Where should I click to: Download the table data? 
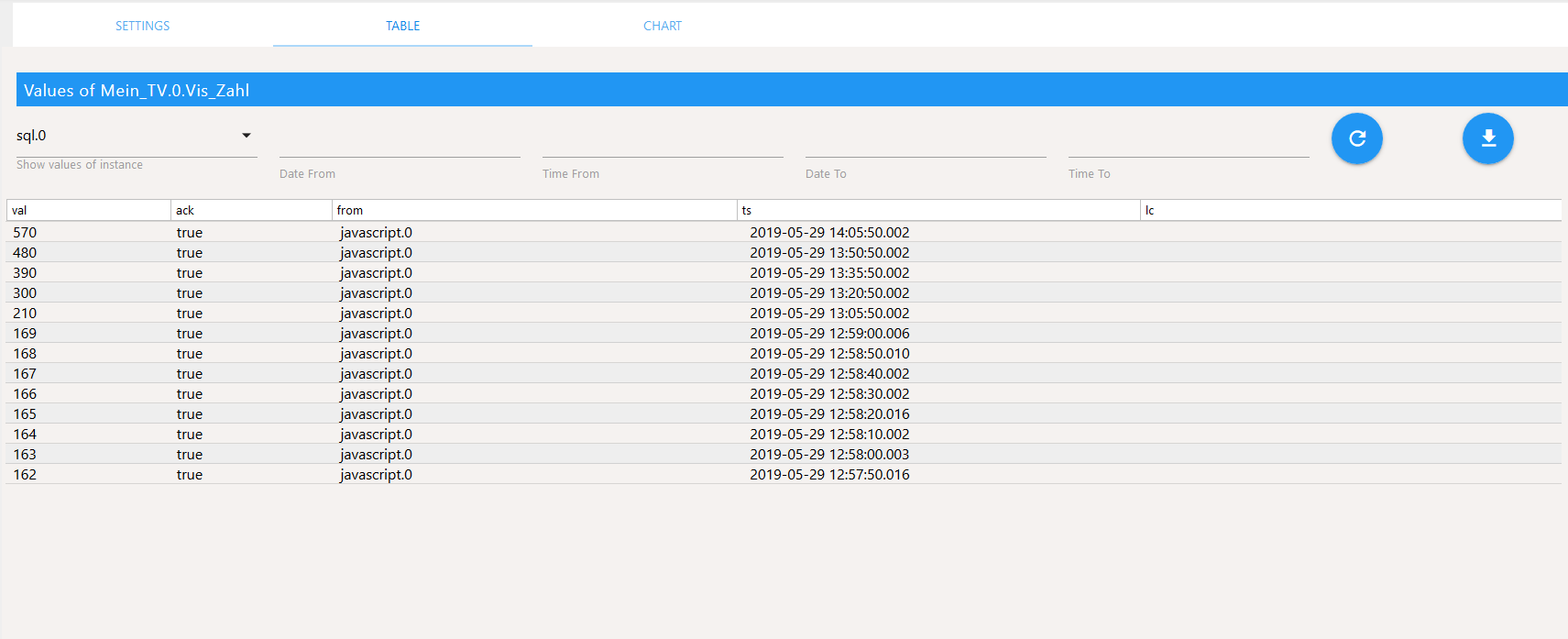[1487, 138]
